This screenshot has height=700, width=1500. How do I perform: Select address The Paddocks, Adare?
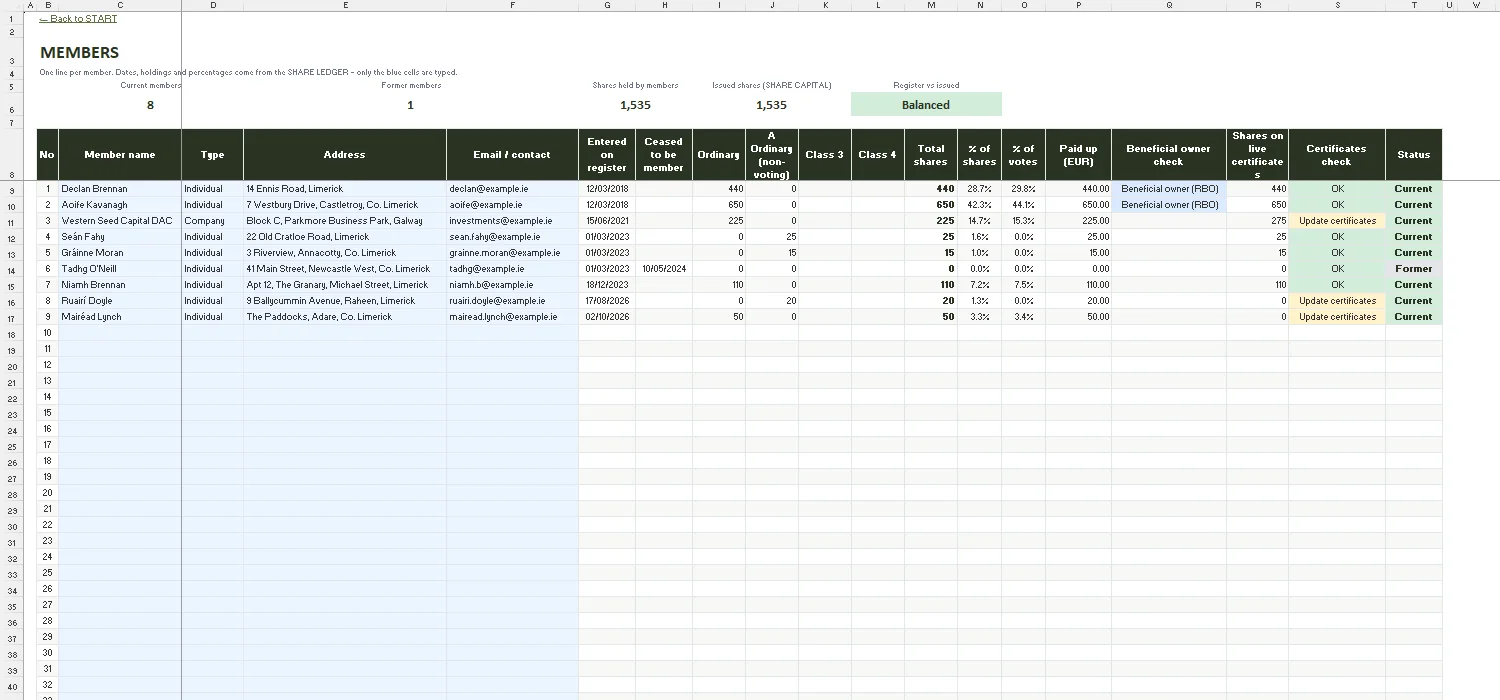pyautogui.click(x=345, y=317)
